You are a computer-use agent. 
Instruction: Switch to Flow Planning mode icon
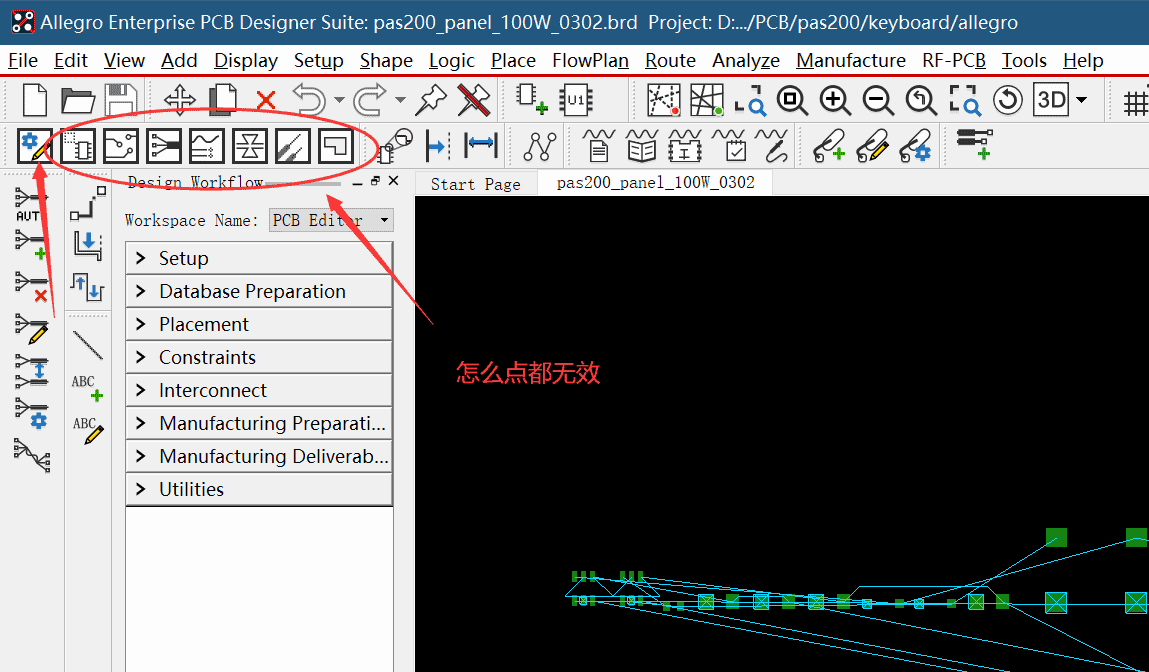pos(163,147)
